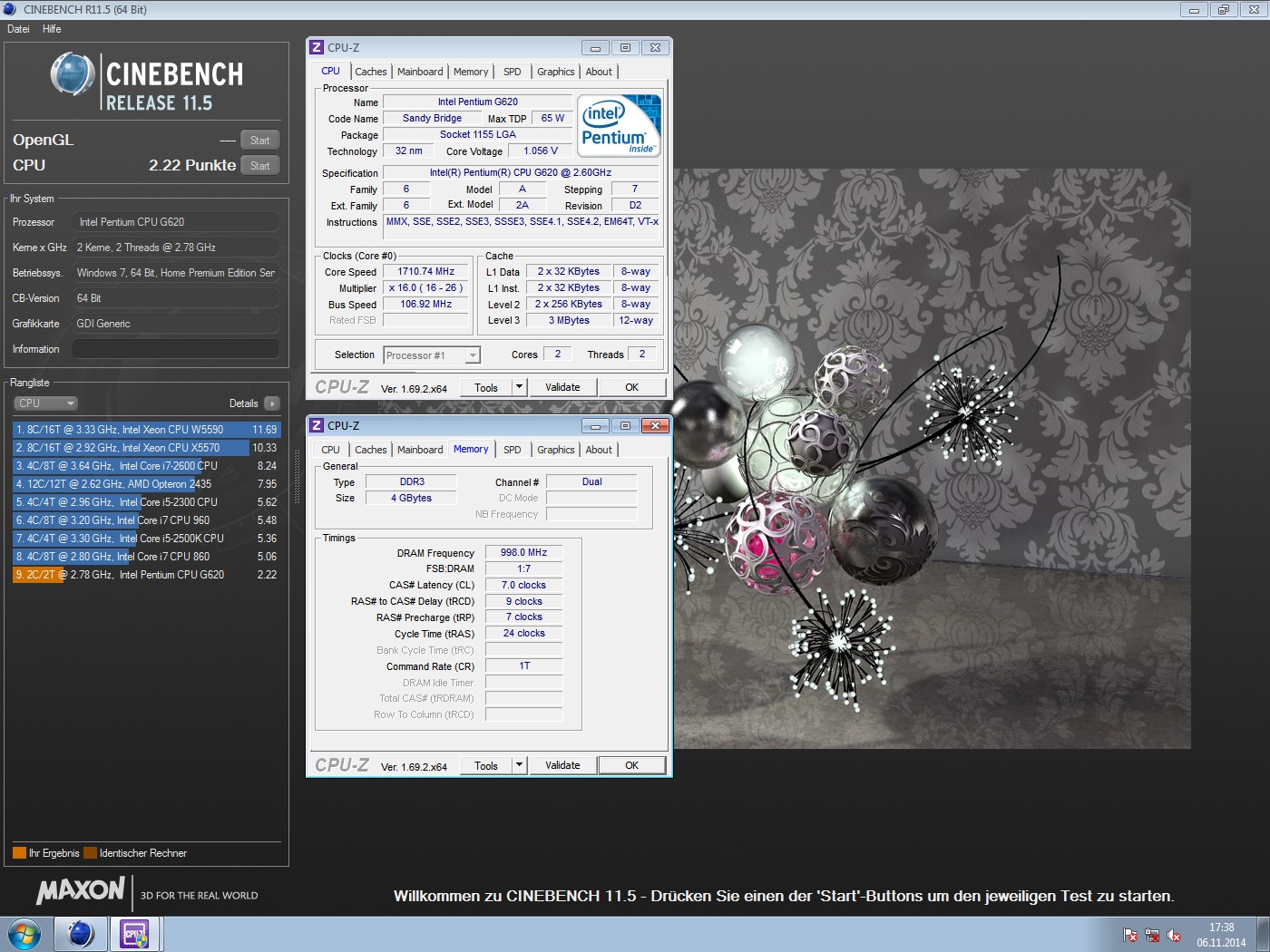Click the Cinebench title bar app icon
The image size is (1270, 952).
[9, 9]
